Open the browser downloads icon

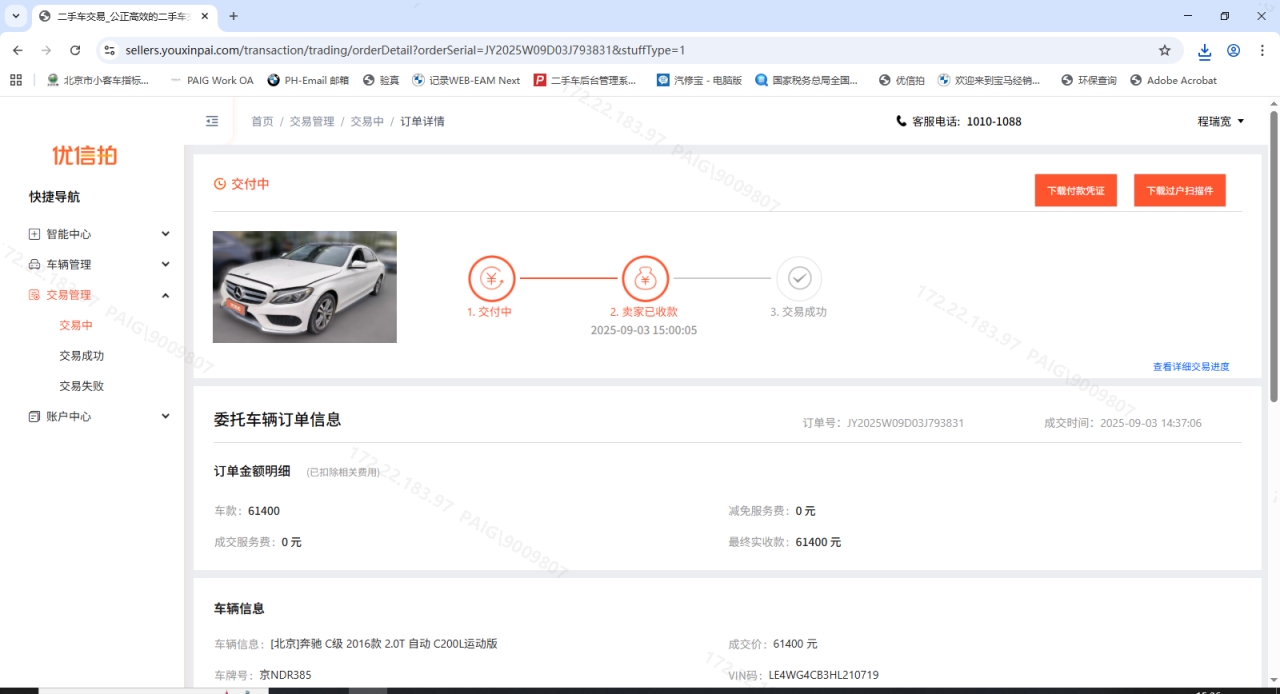1204,50
